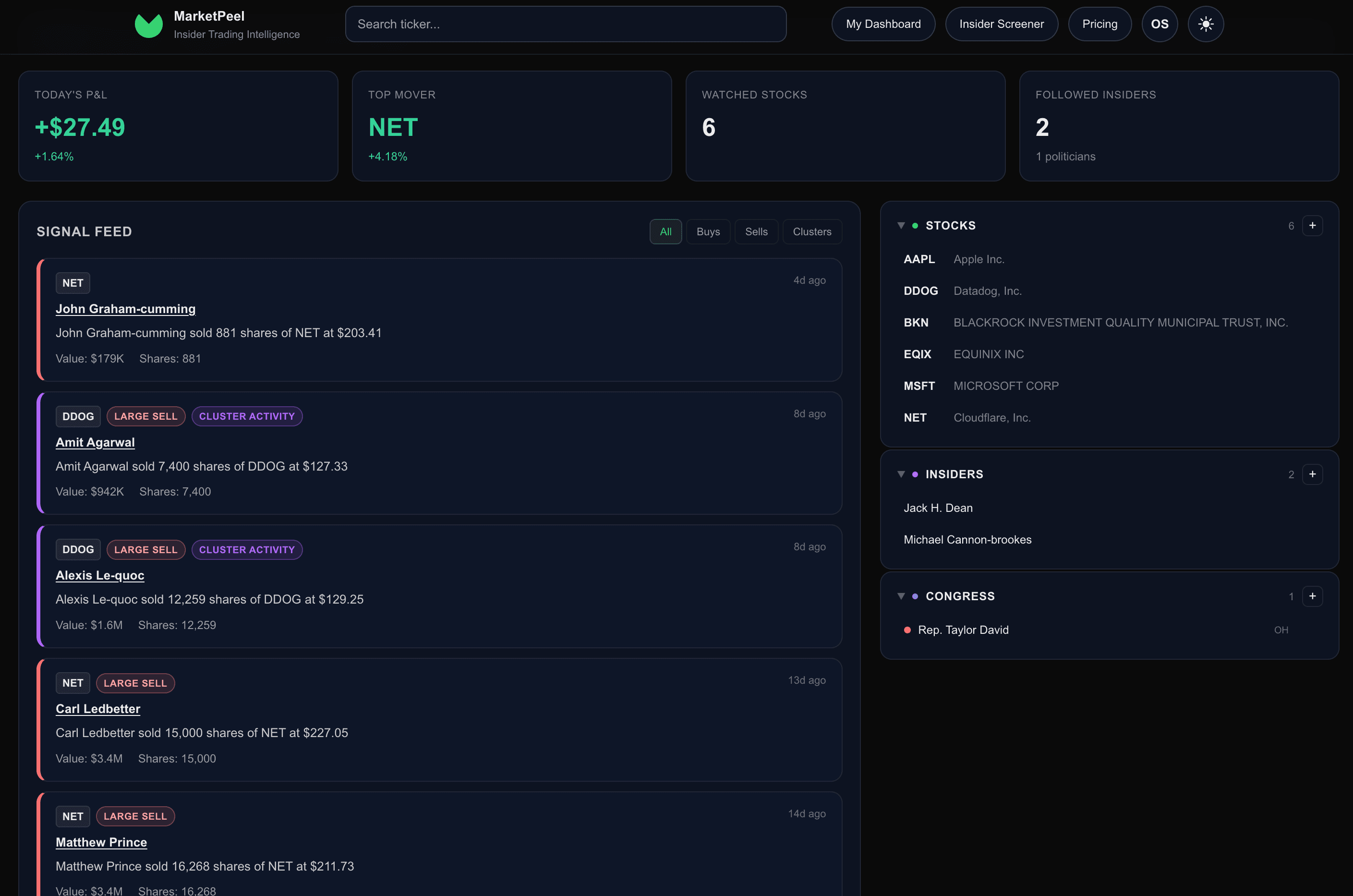Open John Graham-cumming insider profile link
Viewport: 1353px width, 896px height.
click(126, 309)
